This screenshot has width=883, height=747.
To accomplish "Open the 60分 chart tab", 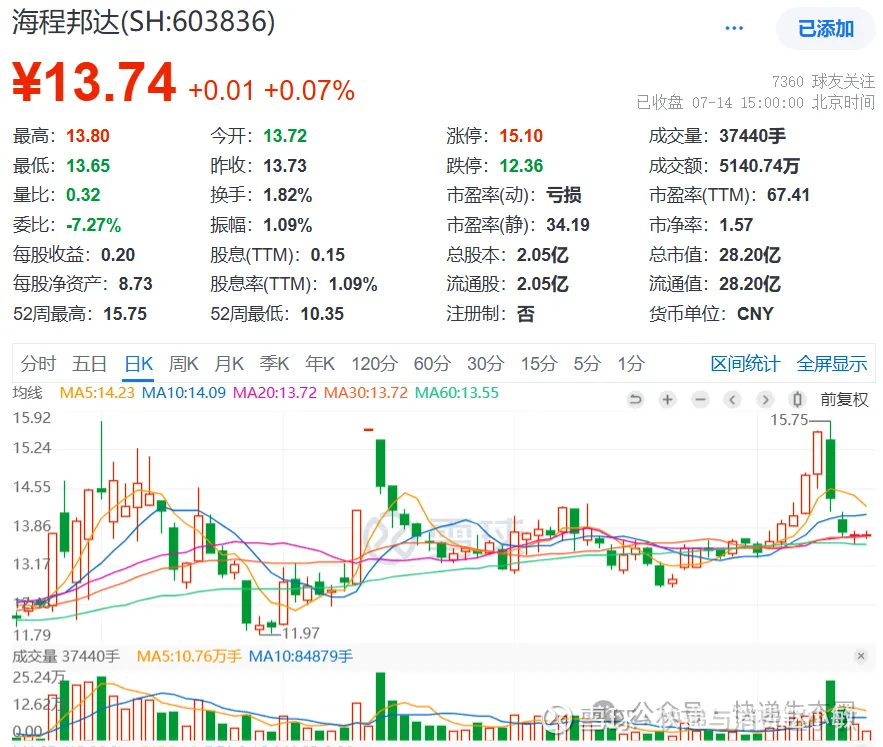I will point(432,364).
